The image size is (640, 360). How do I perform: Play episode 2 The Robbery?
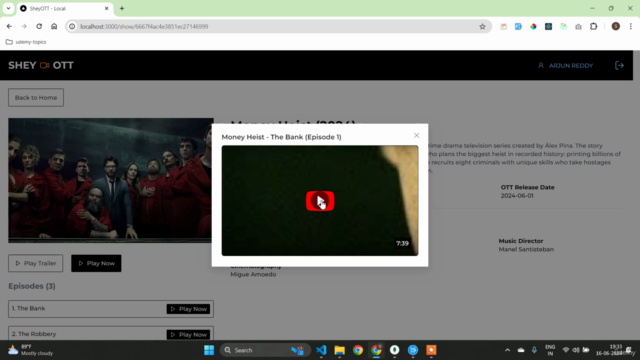[188, 335]
